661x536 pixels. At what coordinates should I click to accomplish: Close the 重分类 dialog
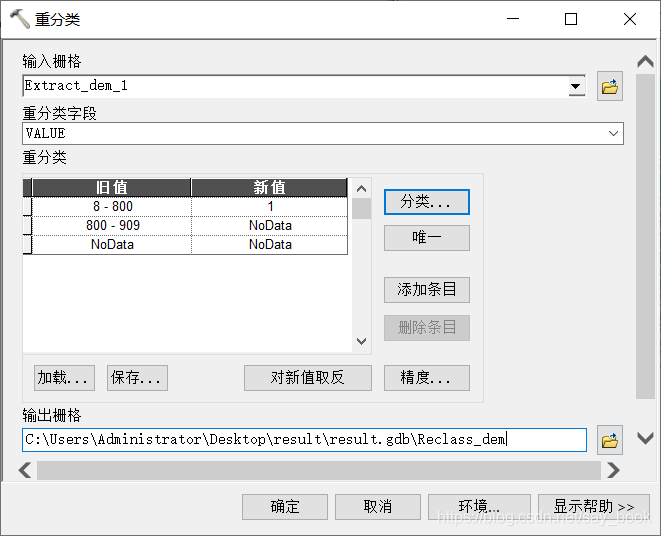[x=630, y=19]
